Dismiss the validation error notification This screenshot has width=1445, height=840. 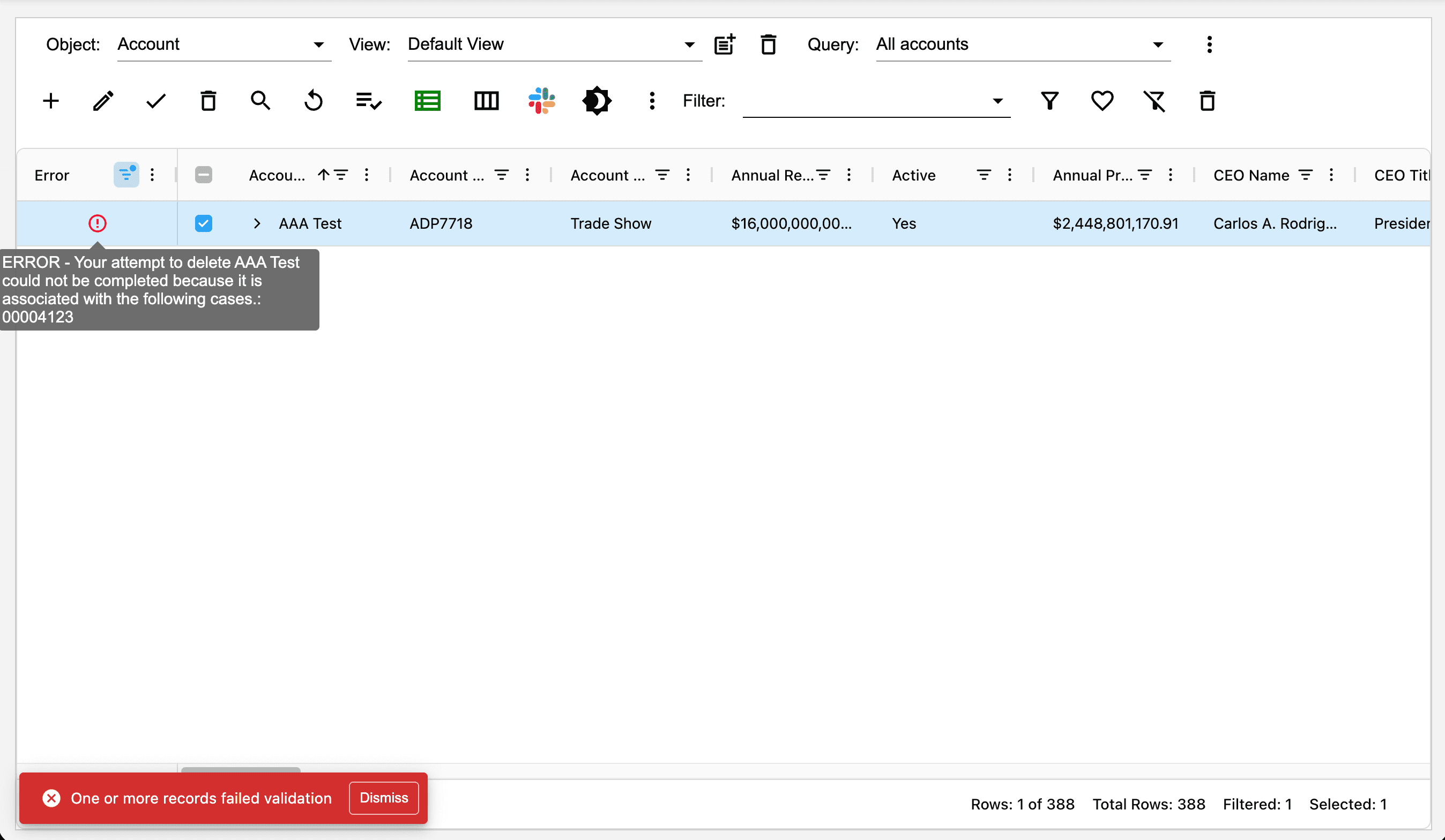384,798
